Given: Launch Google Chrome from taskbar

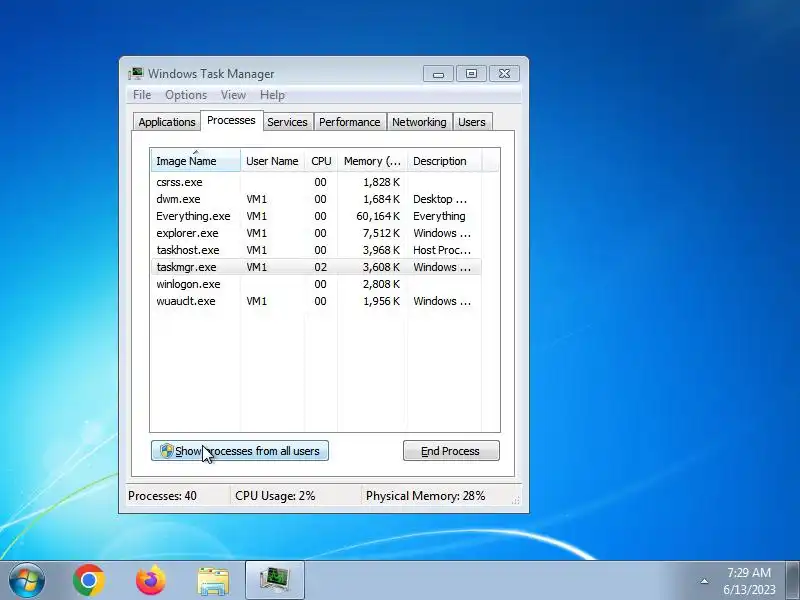Looking at the screenshot, I should coord(89,581).
